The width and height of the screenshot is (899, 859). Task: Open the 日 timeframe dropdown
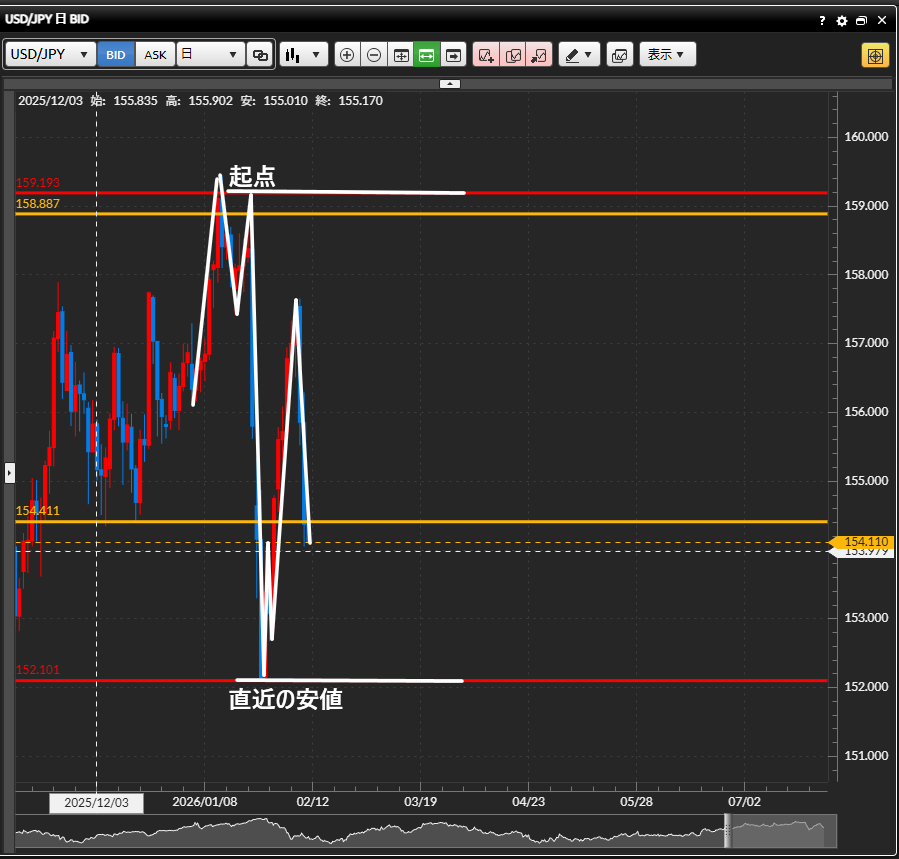coord(210,55)
